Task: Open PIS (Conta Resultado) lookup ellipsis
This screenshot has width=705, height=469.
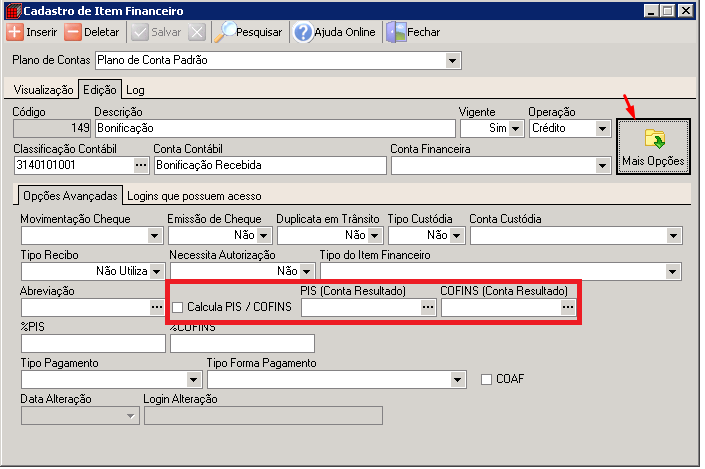Action: pos(428,308)
